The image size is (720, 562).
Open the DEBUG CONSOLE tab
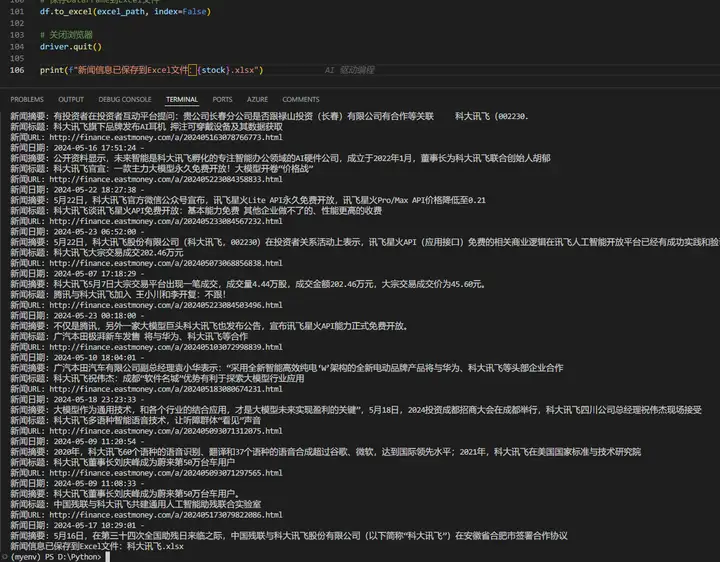[125, 100]
